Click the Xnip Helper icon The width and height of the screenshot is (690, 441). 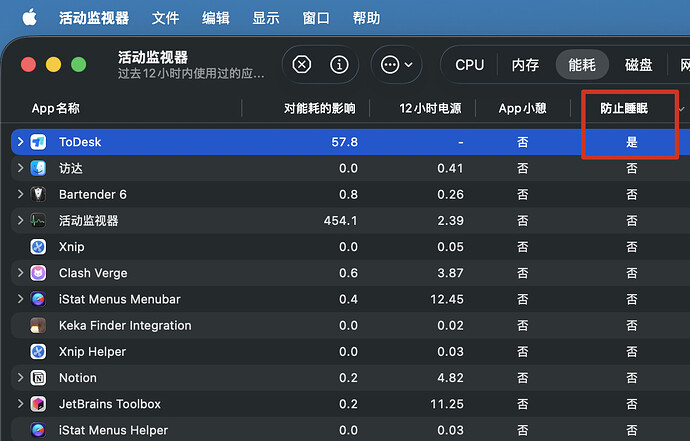pos(38,352)
